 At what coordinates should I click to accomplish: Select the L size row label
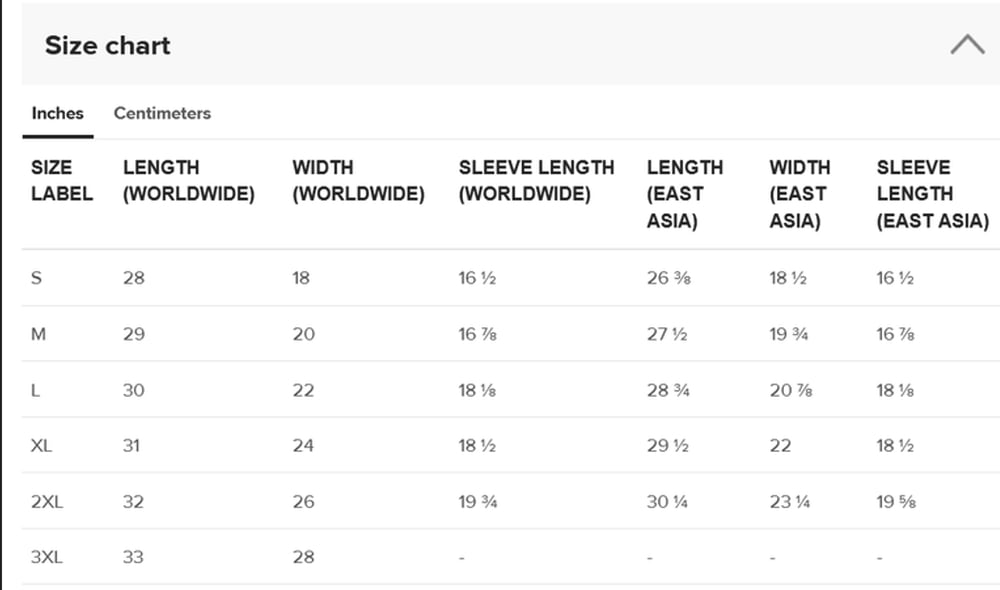(x=35, y=390)
